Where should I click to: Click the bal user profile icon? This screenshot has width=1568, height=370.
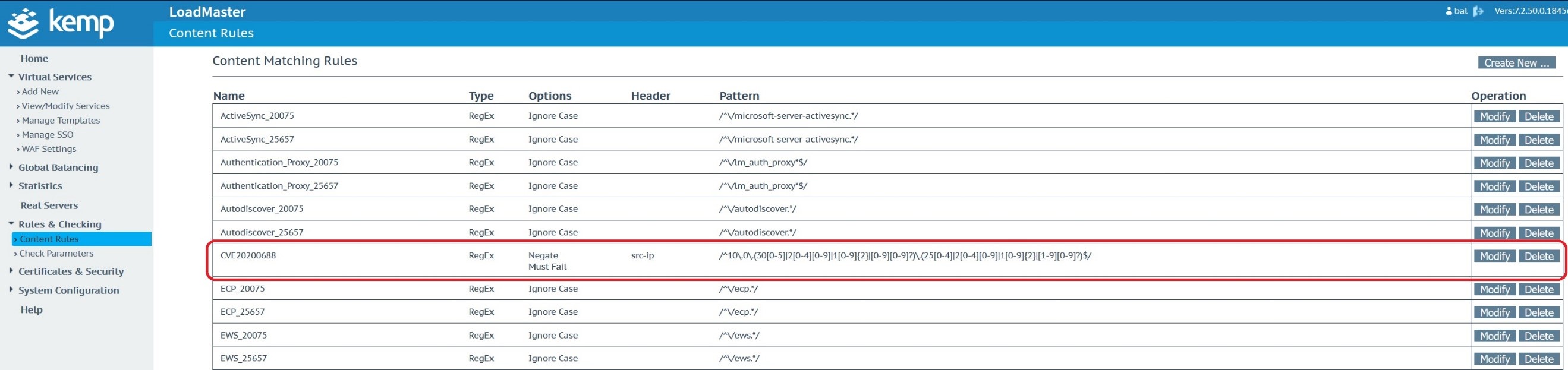point(1449,11)
